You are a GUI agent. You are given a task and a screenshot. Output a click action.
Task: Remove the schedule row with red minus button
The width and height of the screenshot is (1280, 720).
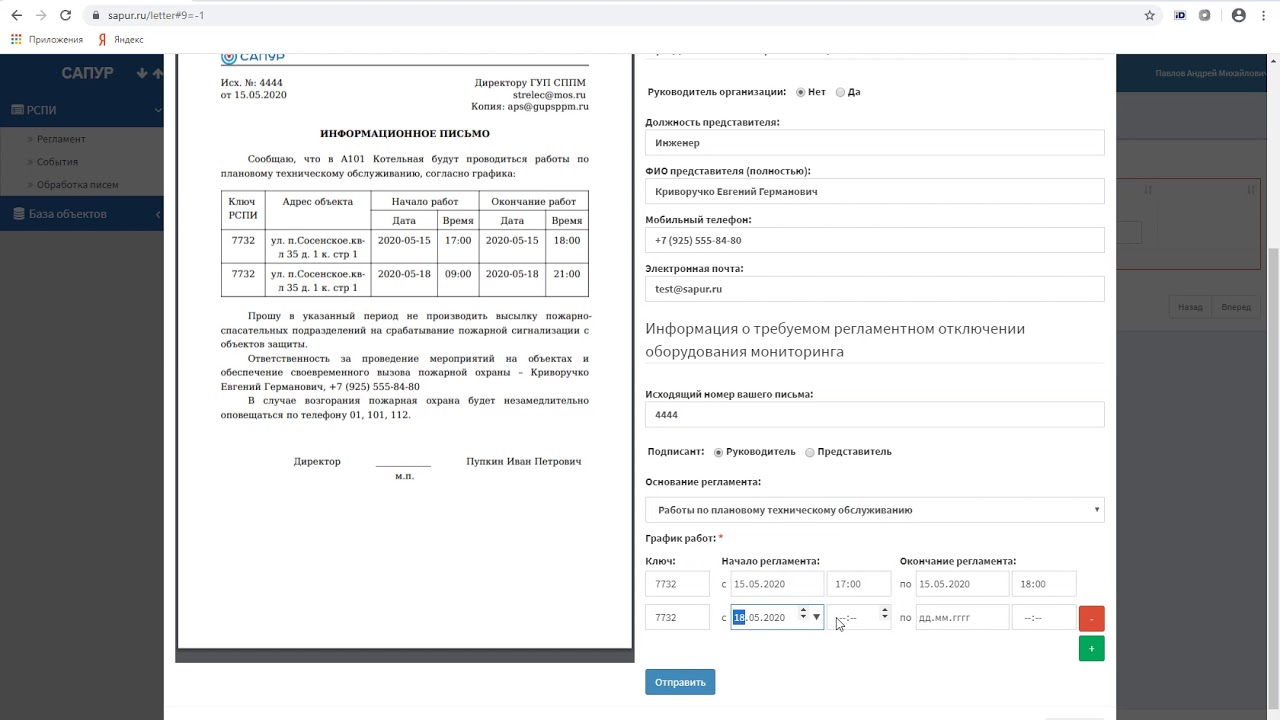tap(1091, 618)
